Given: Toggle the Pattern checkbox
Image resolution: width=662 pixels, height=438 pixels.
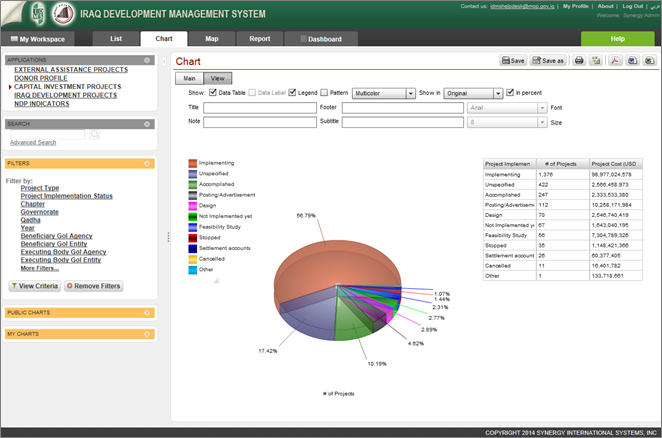Looking at the screenshot, I should click(x=324, y=92).
